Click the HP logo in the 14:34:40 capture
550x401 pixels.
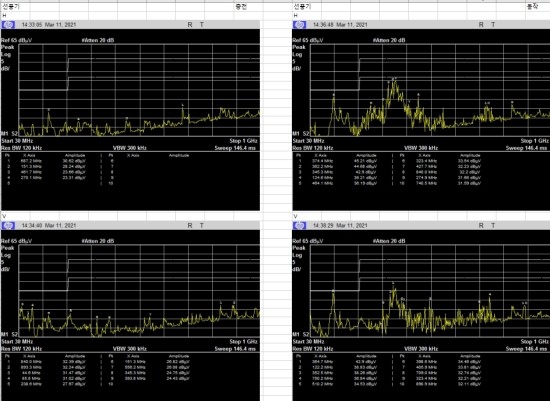(8, 225)
